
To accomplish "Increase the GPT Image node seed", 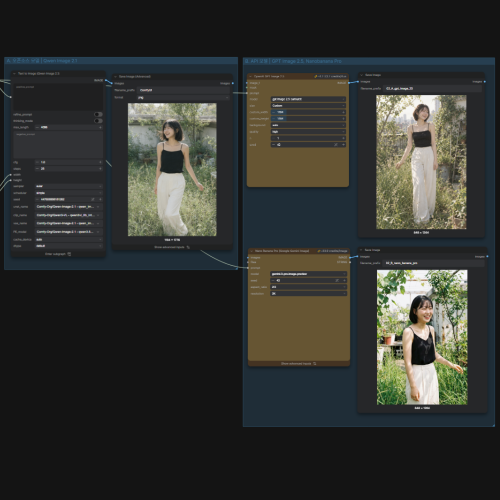I will (x=343, y=145).
